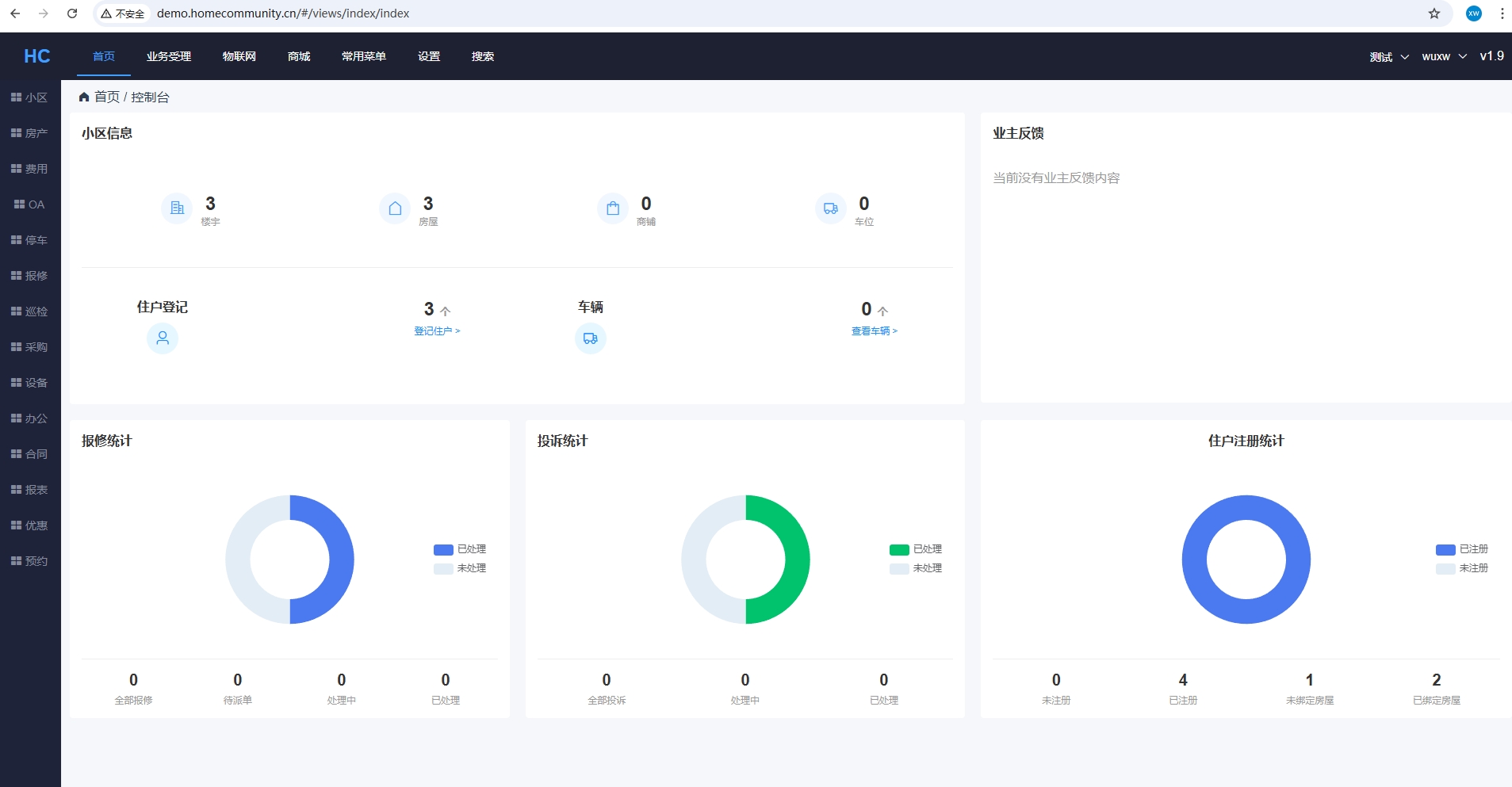Switch to 物联网 top menu tab
1512x787 pixels.
(x=239, y=56)
